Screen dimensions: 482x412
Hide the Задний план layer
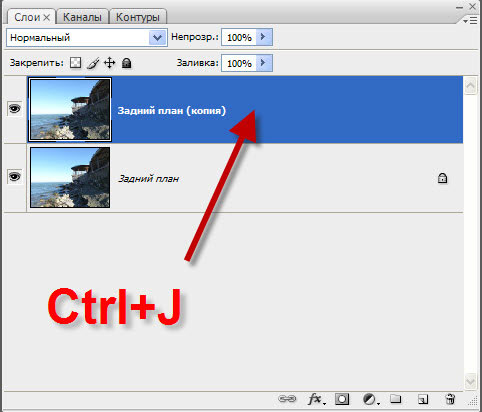(x=14, y=176)
